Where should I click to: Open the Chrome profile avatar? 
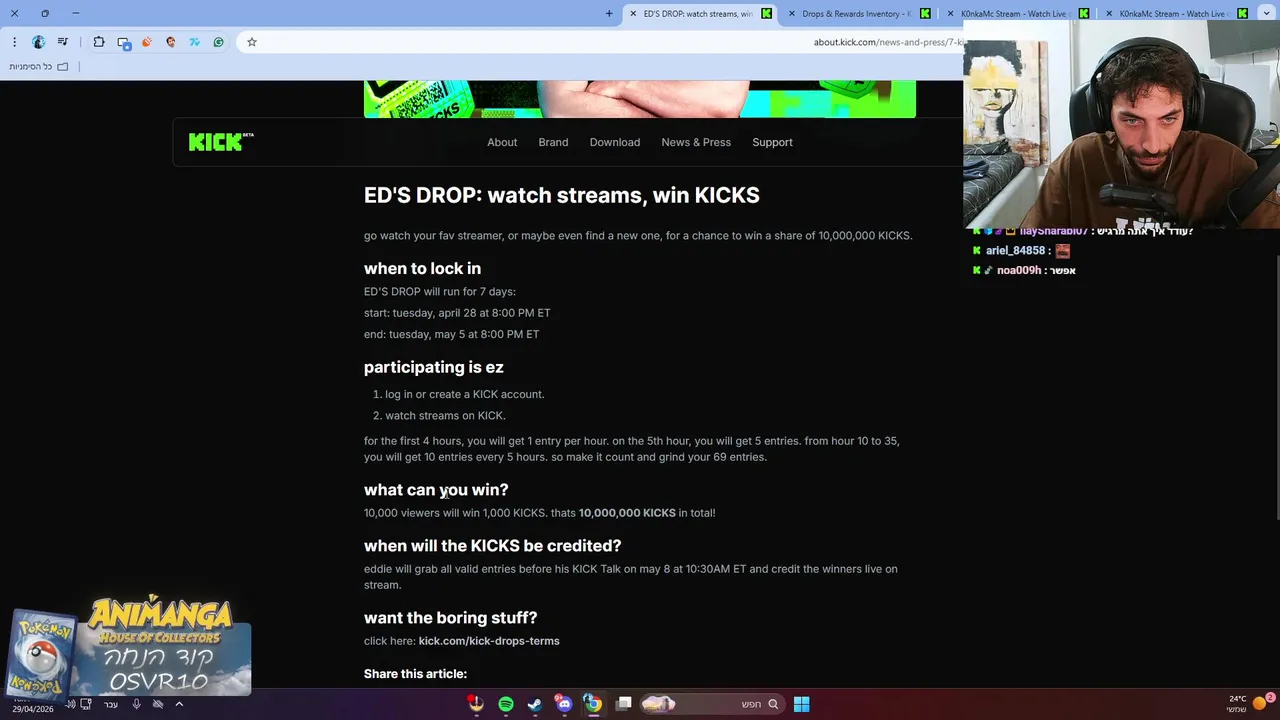coord(39,42)
